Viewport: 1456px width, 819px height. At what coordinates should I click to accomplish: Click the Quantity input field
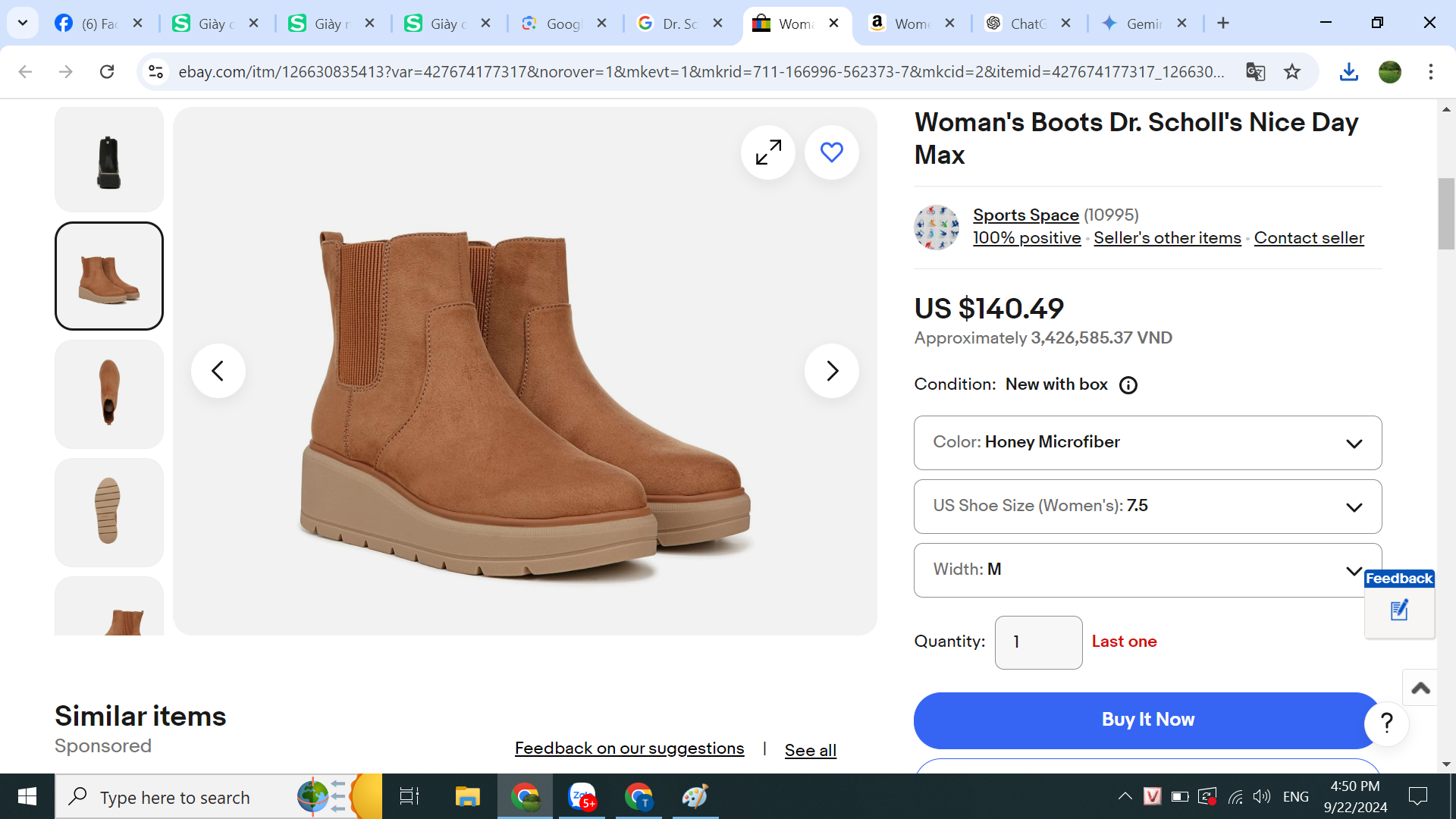tap(1037, 642)
